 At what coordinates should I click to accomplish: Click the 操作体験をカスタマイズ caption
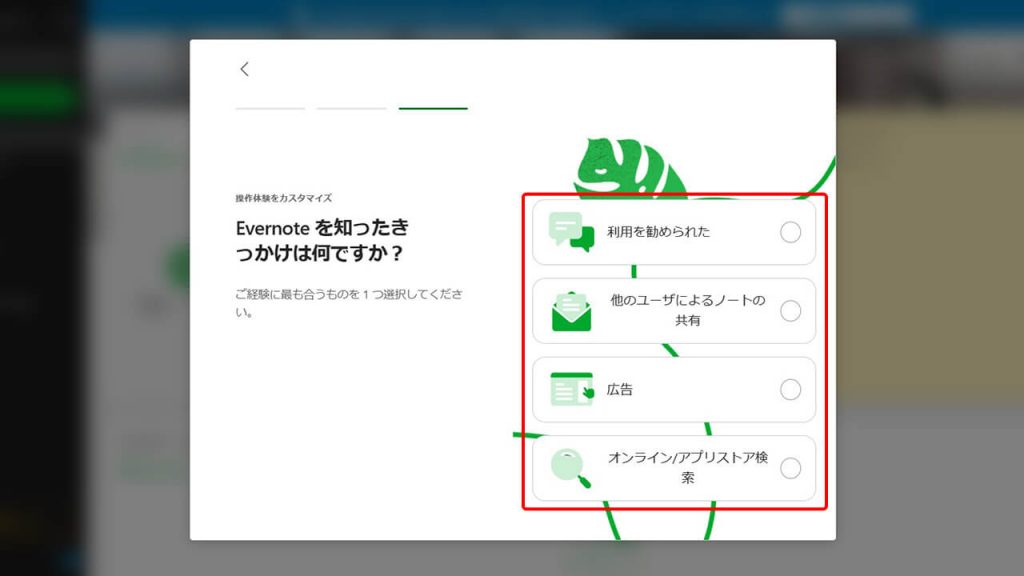click(x=283, y=198)
